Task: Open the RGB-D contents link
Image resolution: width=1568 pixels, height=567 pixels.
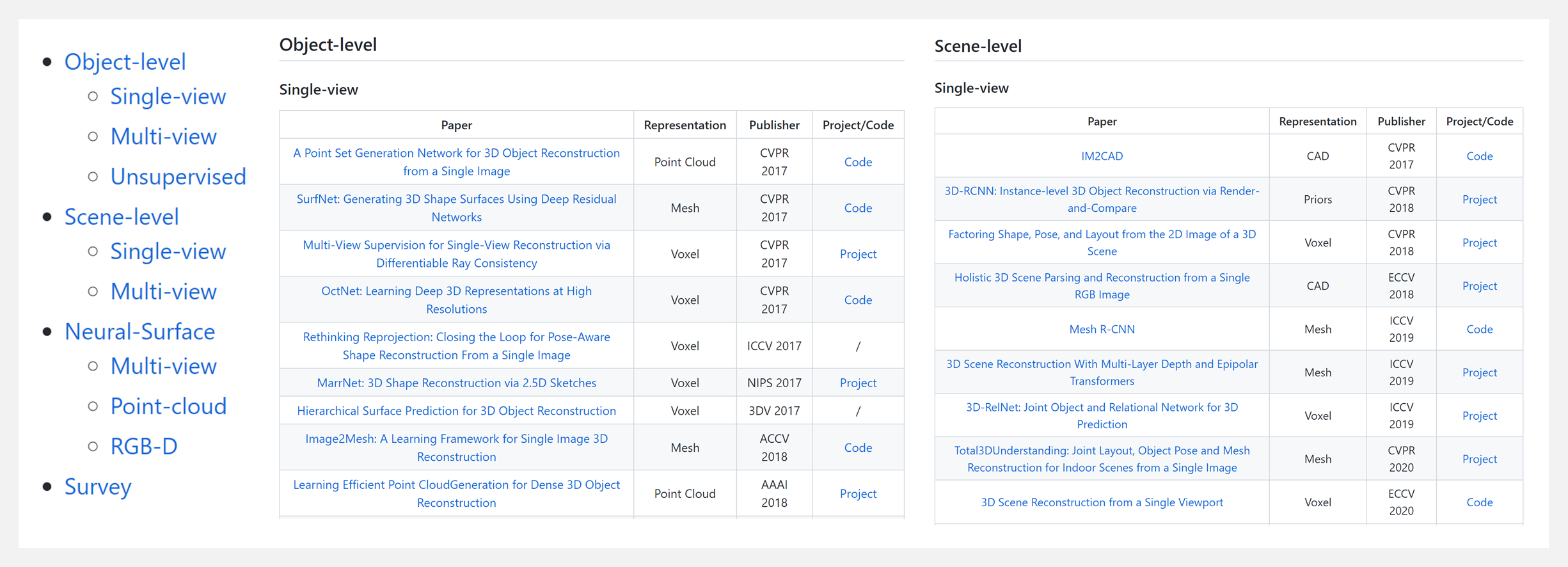Action: (x=144, y=447)
